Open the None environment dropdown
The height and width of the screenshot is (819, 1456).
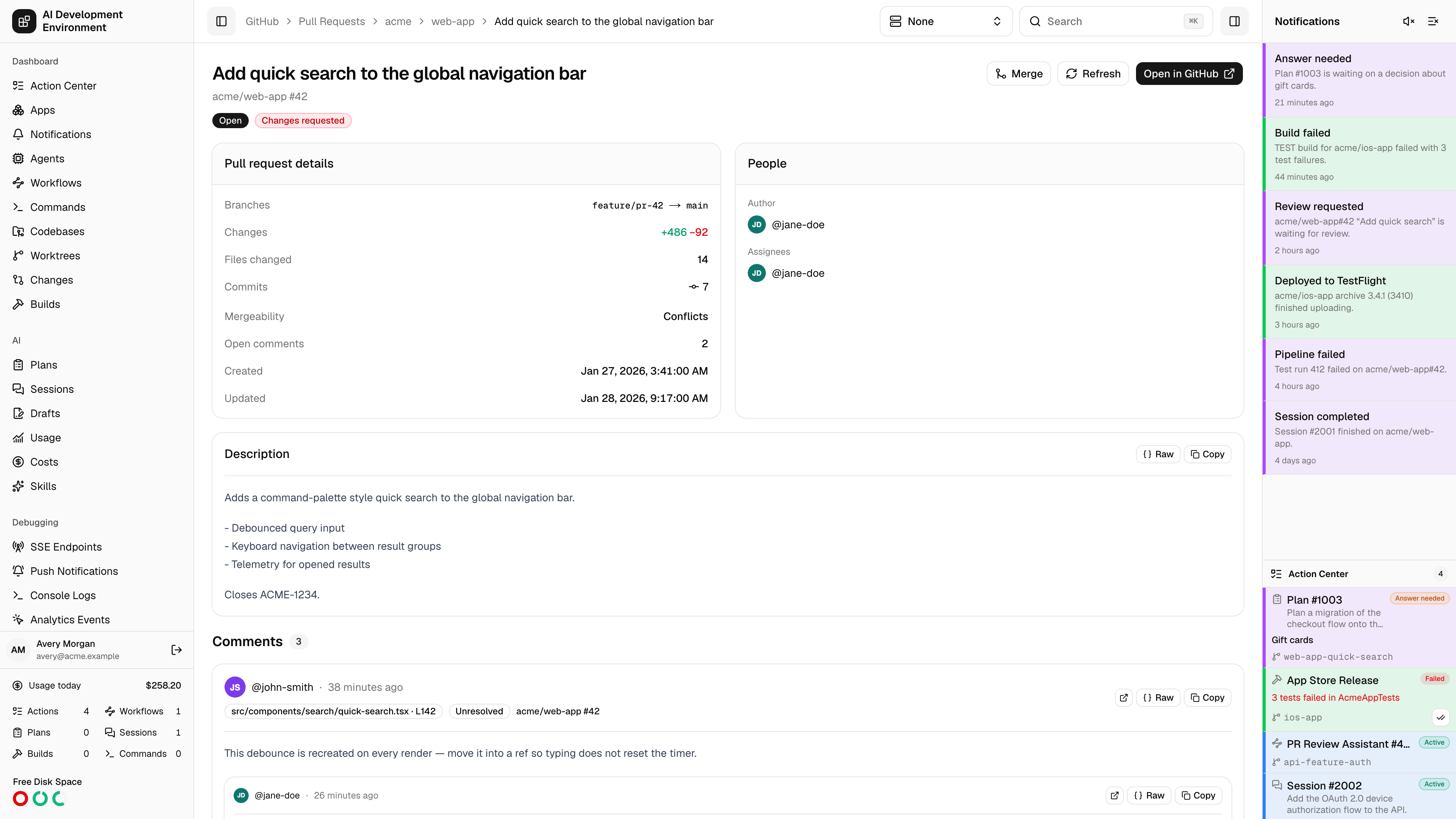(946, 22)
